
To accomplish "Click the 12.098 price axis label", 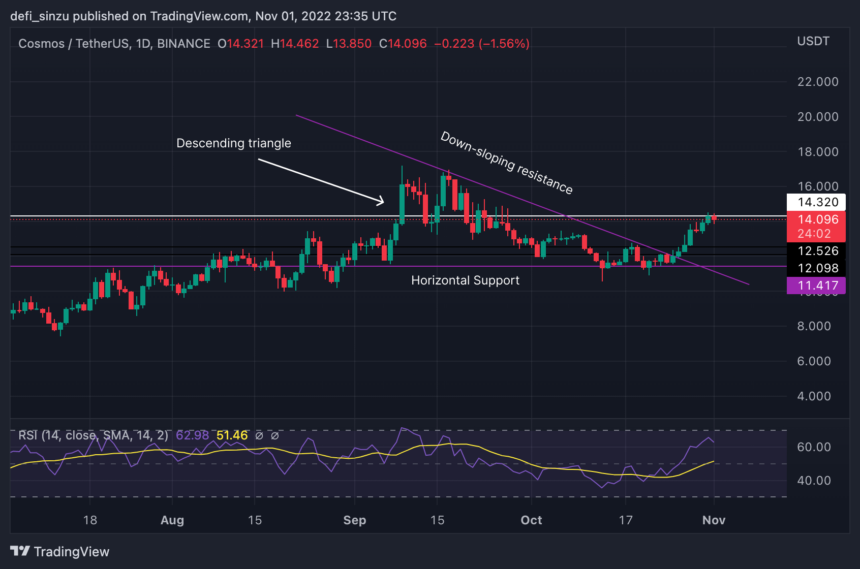I will (814, 268).
